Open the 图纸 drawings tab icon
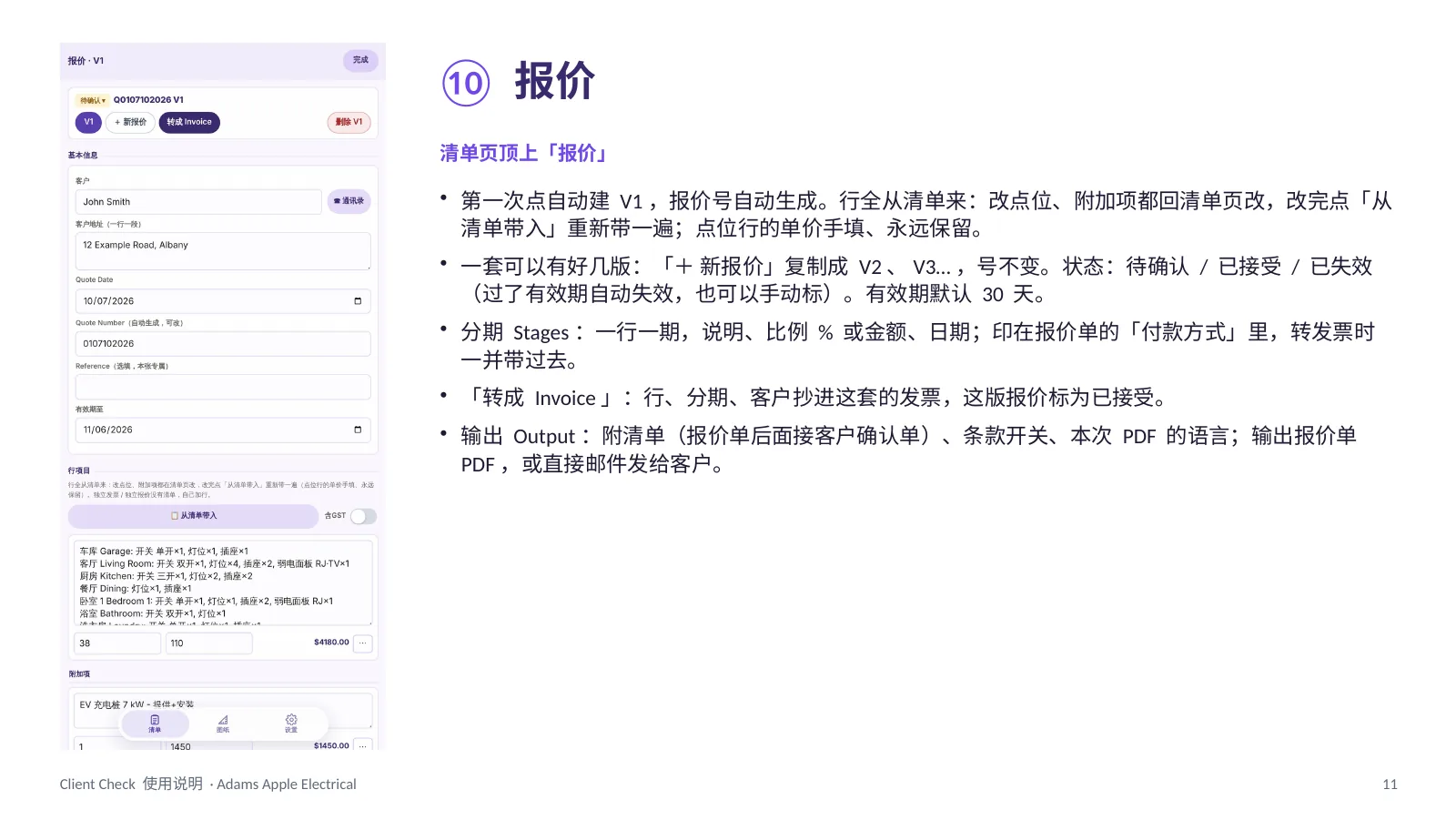1456x820 pixels. point(223,720)
